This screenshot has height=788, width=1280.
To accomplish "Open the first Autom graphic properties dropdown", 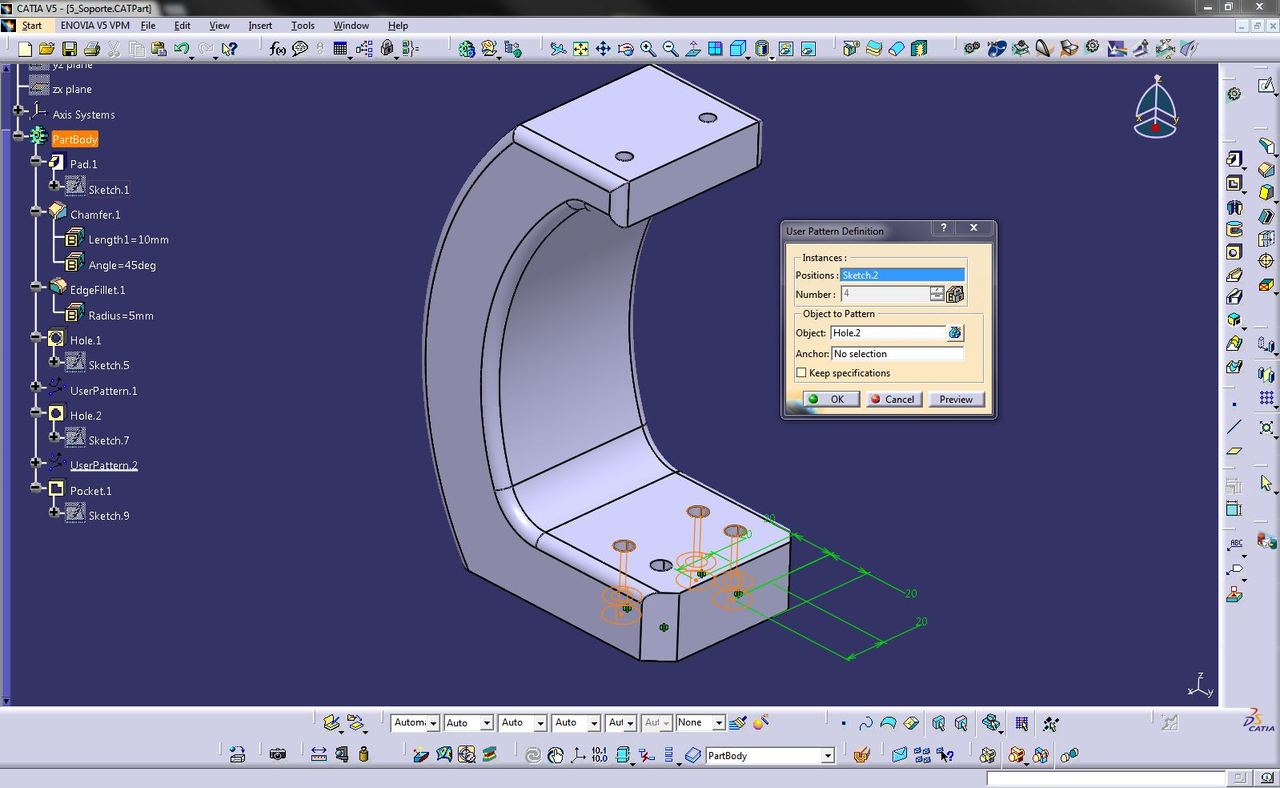I will pyautogui.click(x=433, y=723).
